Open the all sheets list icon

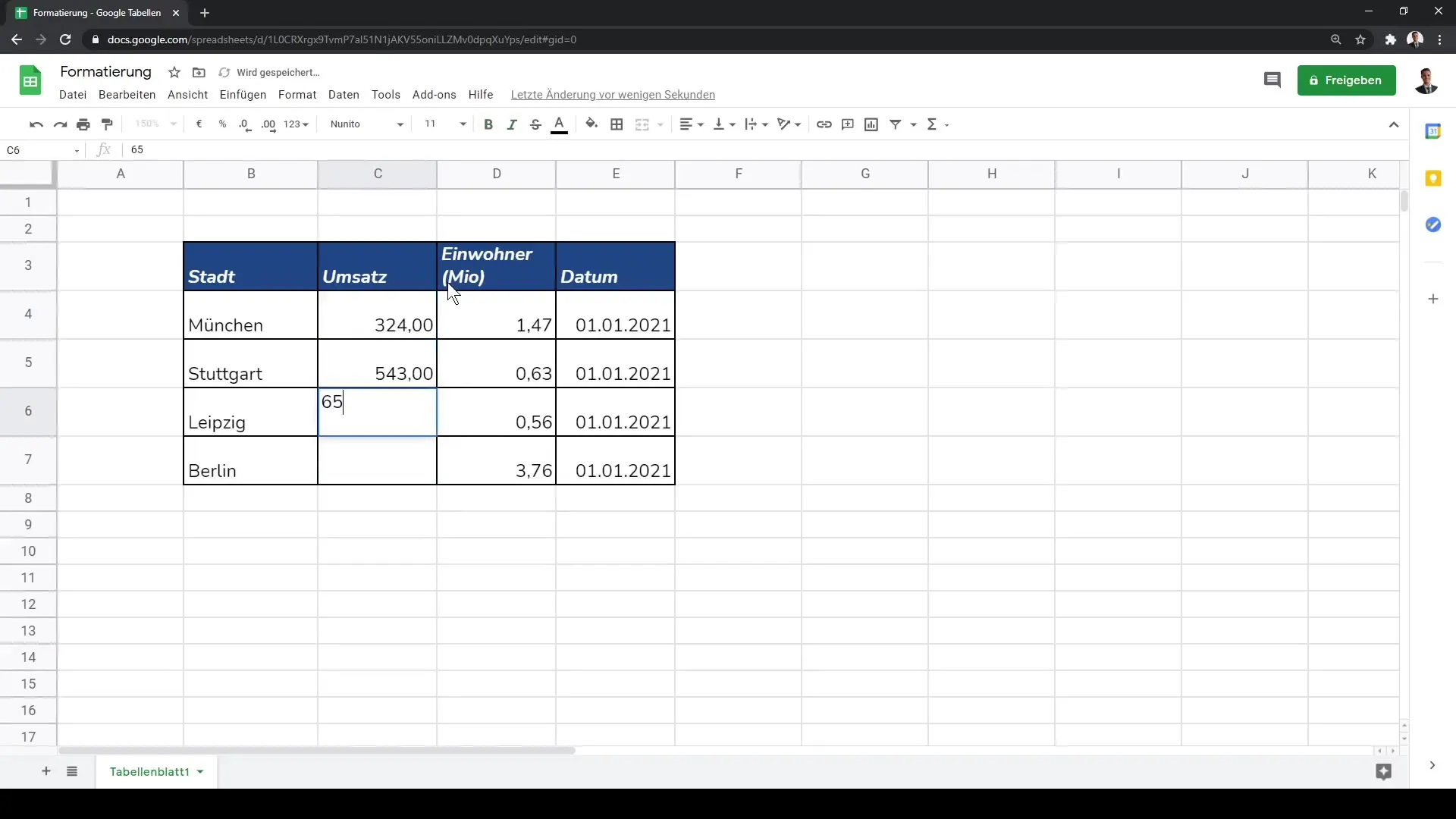click(72, 771)
